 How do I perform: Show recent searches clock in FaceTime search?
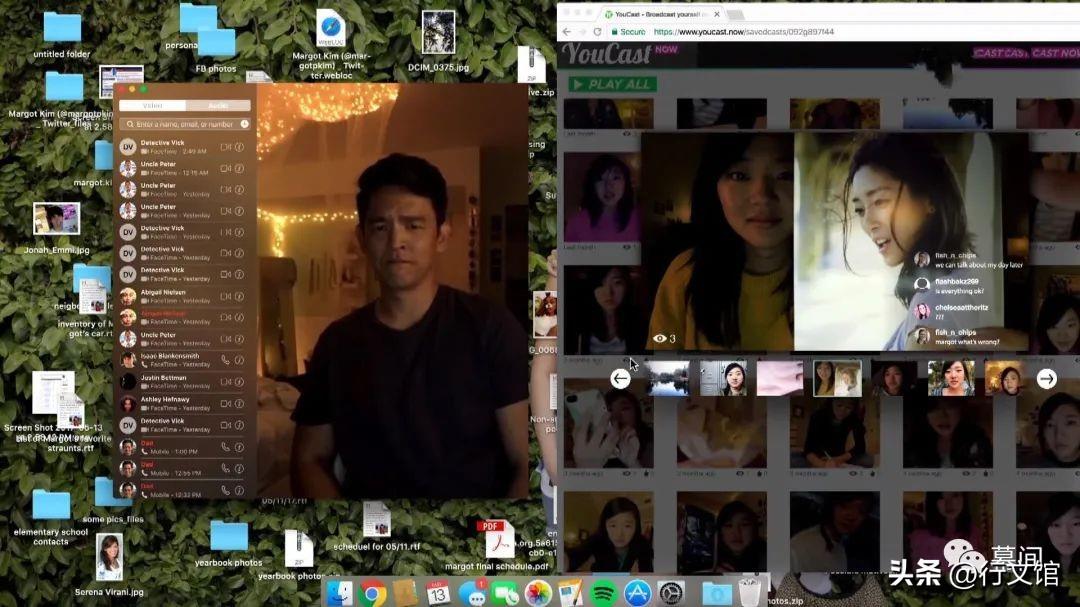click(x=245, y=124)
